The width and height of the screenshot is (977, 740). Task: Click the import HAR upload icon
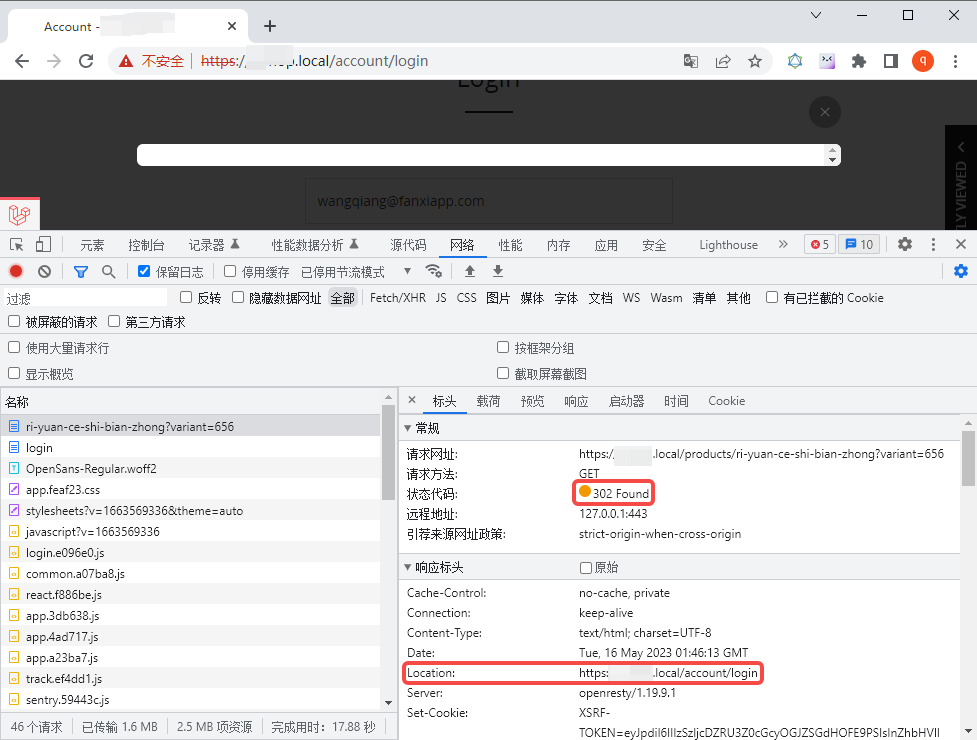[470, 271]
